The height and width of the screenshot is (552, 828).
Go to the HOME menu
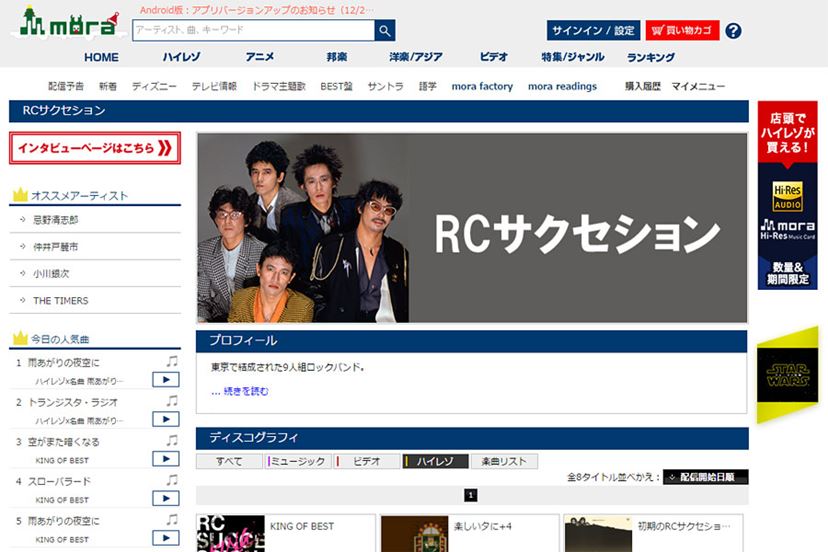point(101,57)
